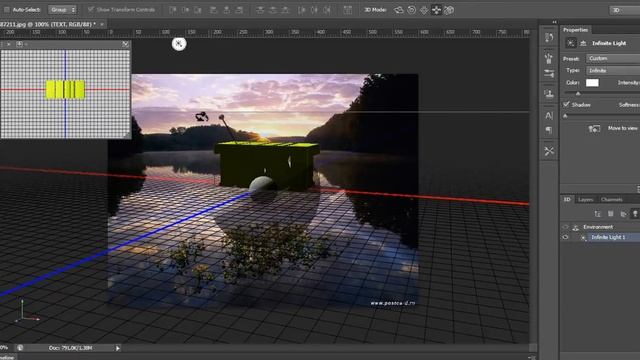Click the Softness slider handle
This screenshot has width=640, height=360.
pos(565,116)
